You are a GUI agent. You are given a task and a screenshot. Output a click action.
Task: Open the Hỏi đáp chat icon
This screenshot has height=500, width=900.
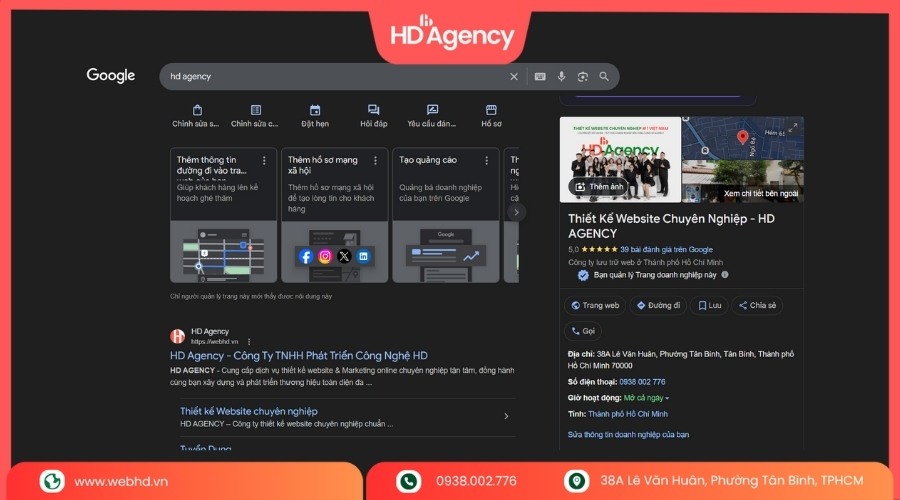point(374,110)
